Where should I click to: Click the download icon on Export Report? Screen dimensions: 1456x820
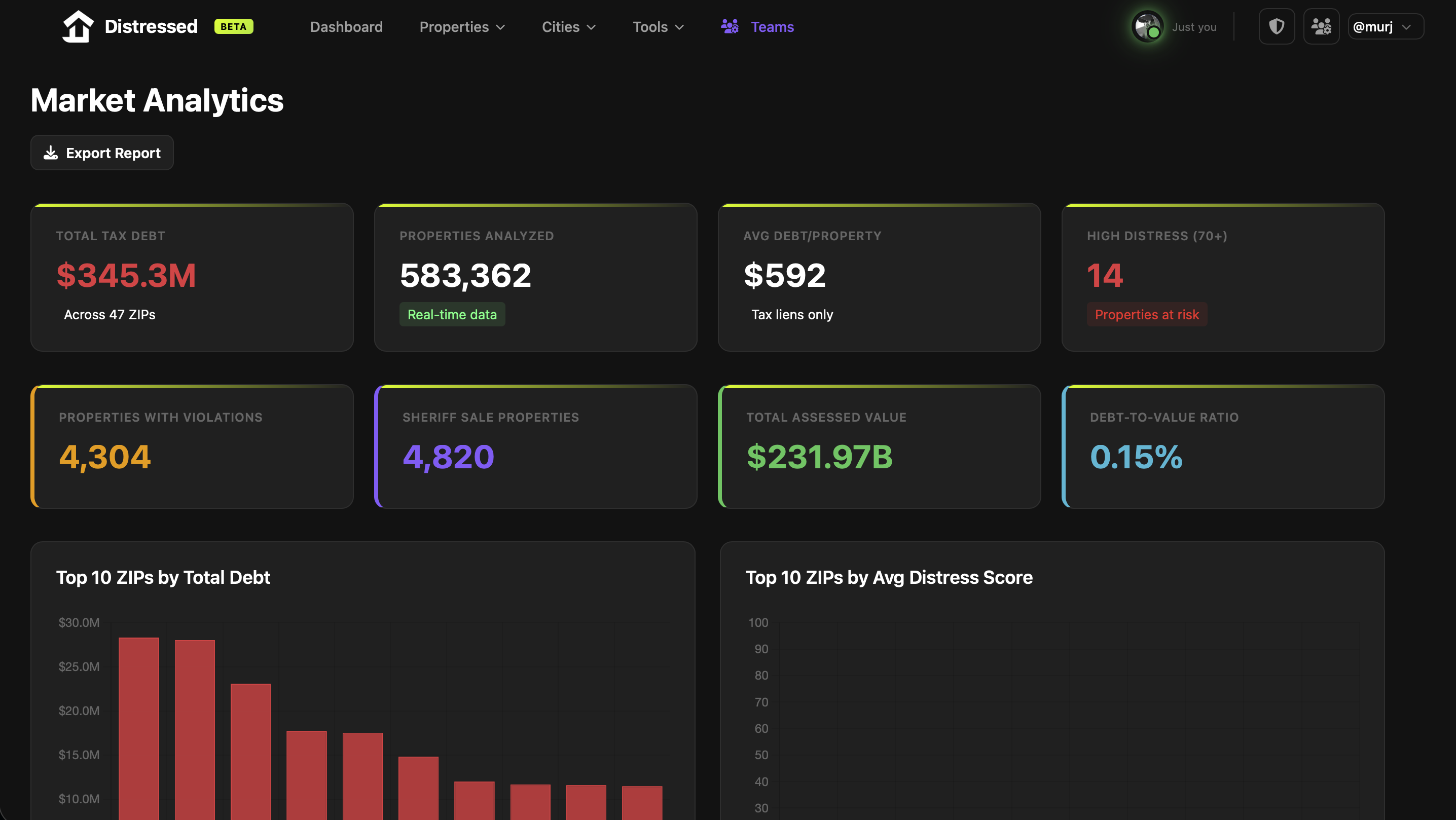(x=50, y=153)
